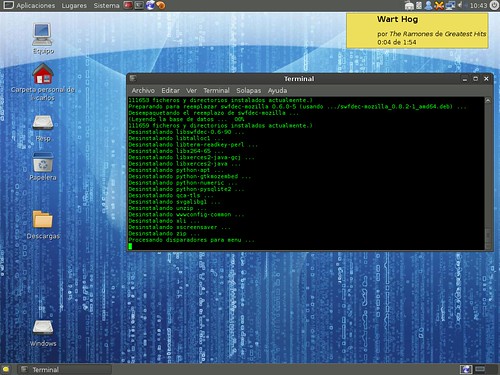The height and width of the screenshot is (375, 500).
Task: Click the 'Desinstalando qca-tls ...' line
Action: pos(171,195)
